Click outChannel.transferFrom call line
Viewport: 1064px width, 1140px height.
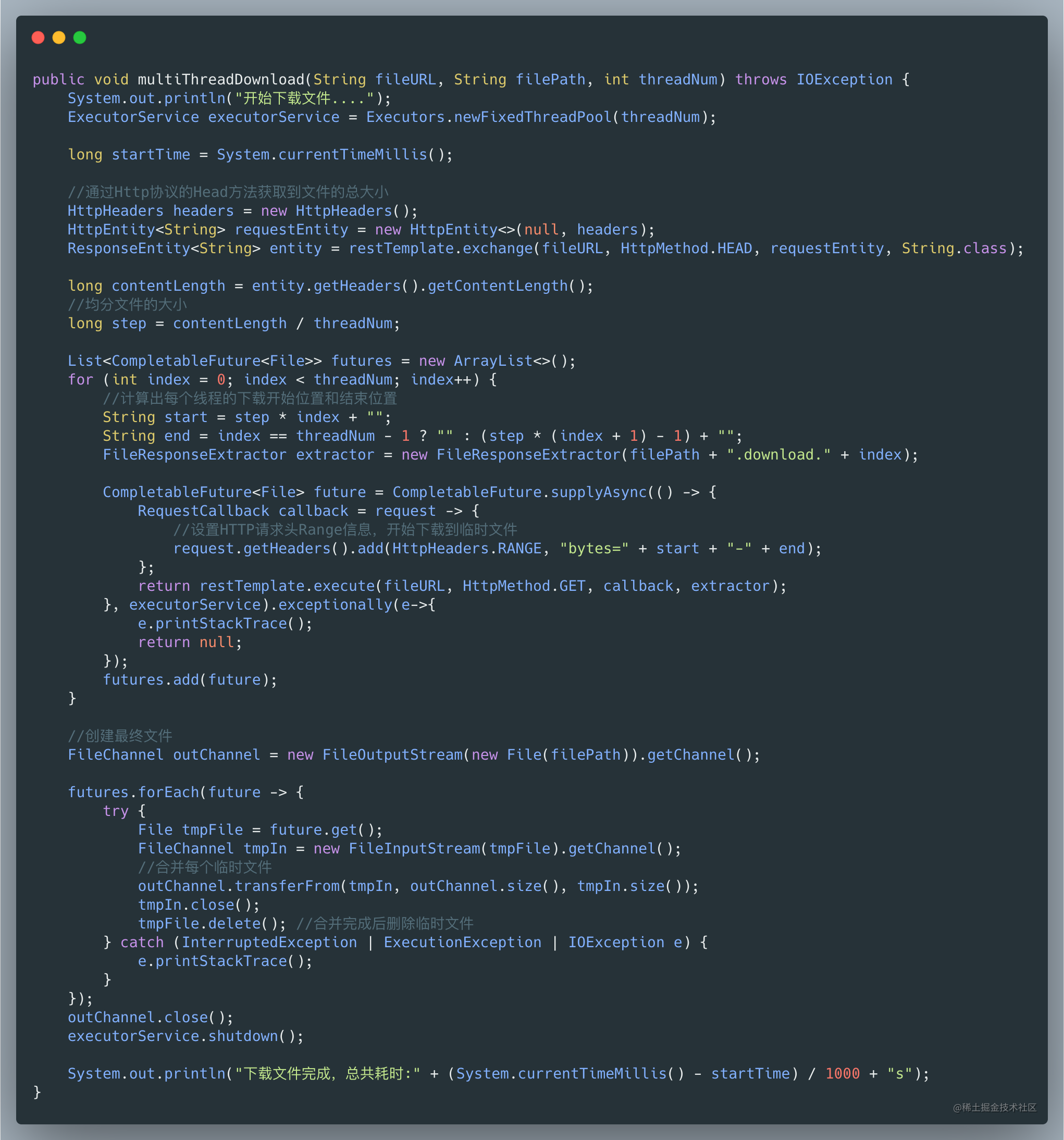click(x=418, y=886)
